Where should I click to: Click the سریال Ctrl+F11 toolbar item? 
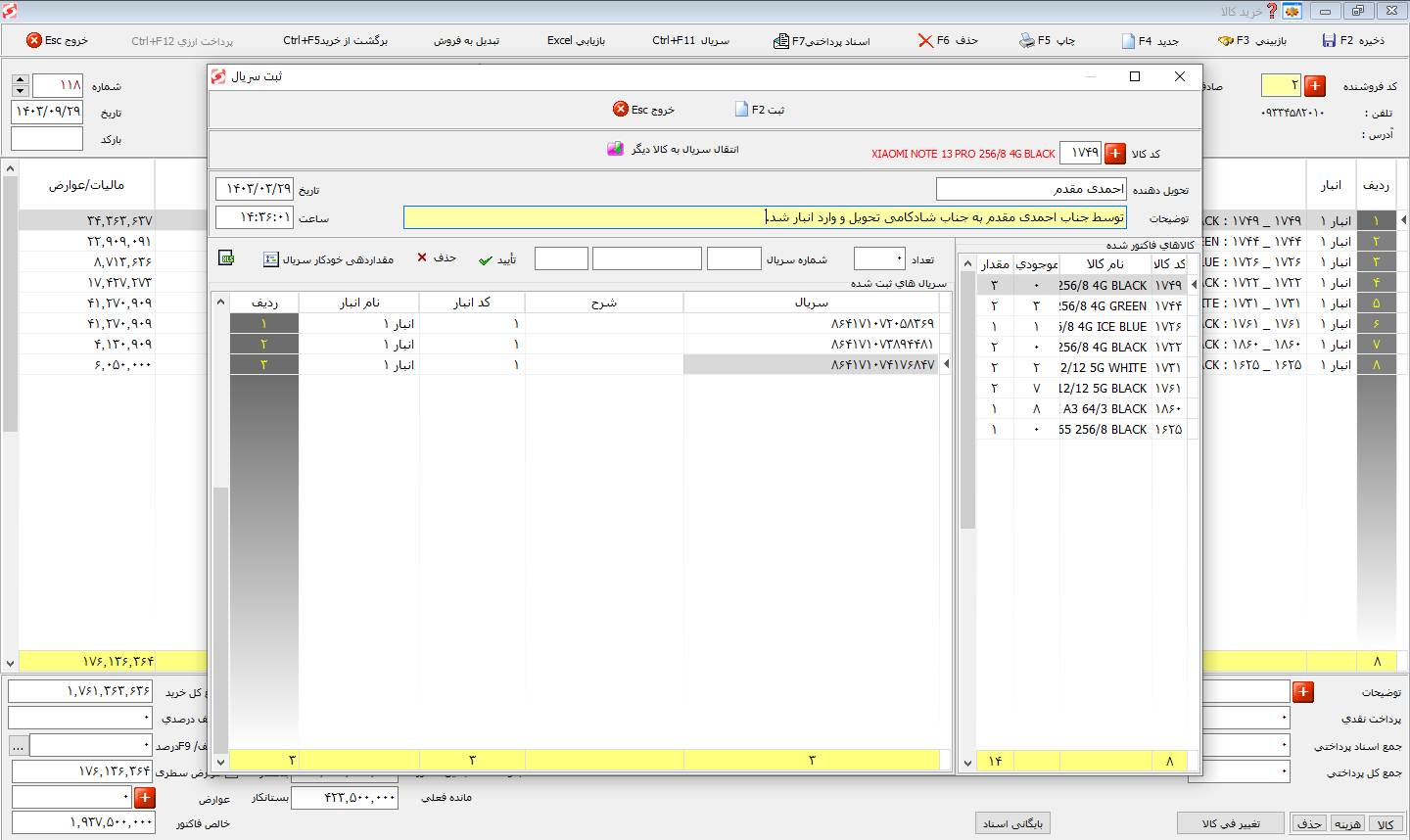point(690,40)
